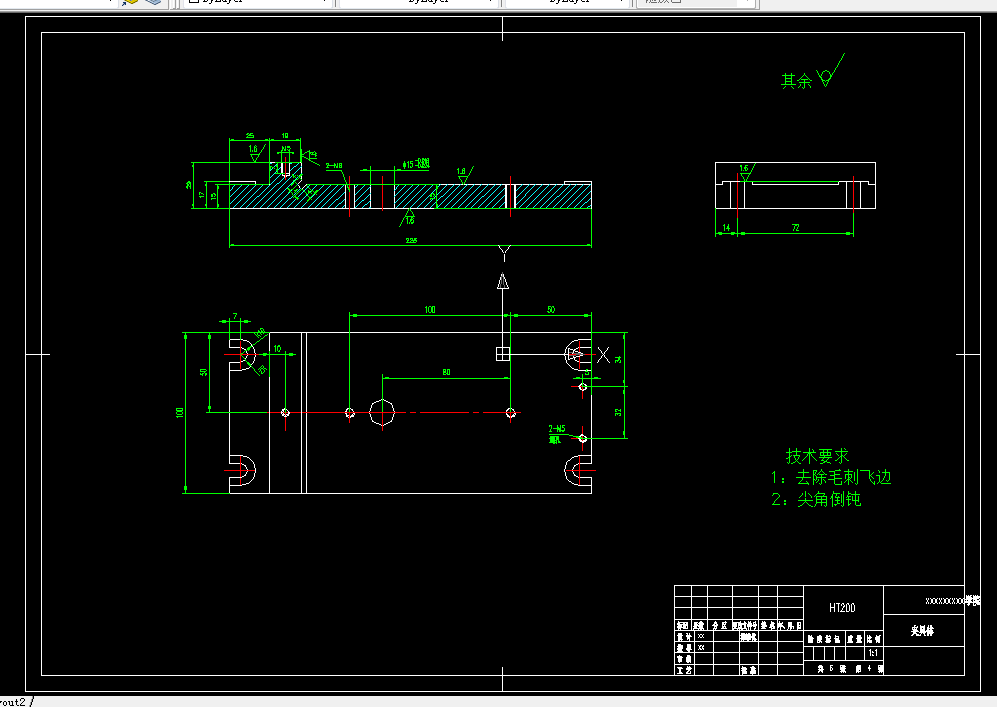
Task: Switch to the Layout2 tab
Action: pos(14,702)
